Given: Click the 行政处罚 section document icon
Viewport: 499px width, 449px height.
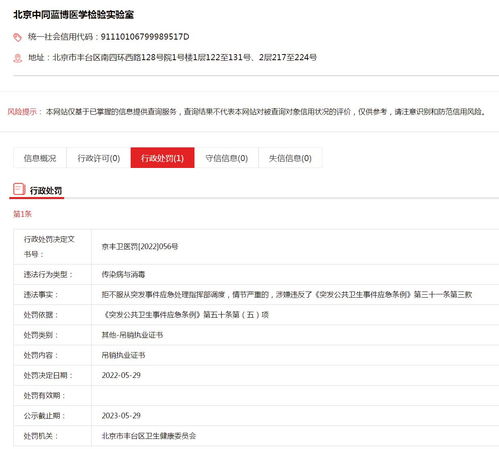Looking at the screenshot, I should click(19, 189).
